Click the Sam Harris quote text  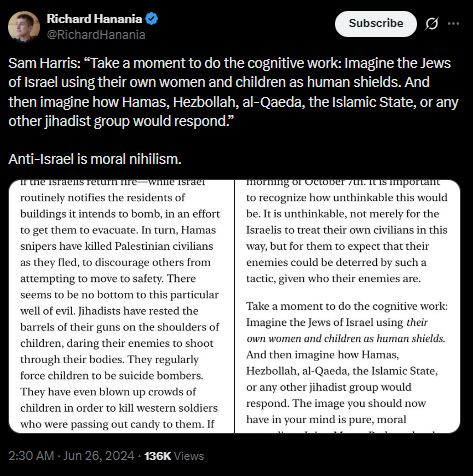point(233,92)
